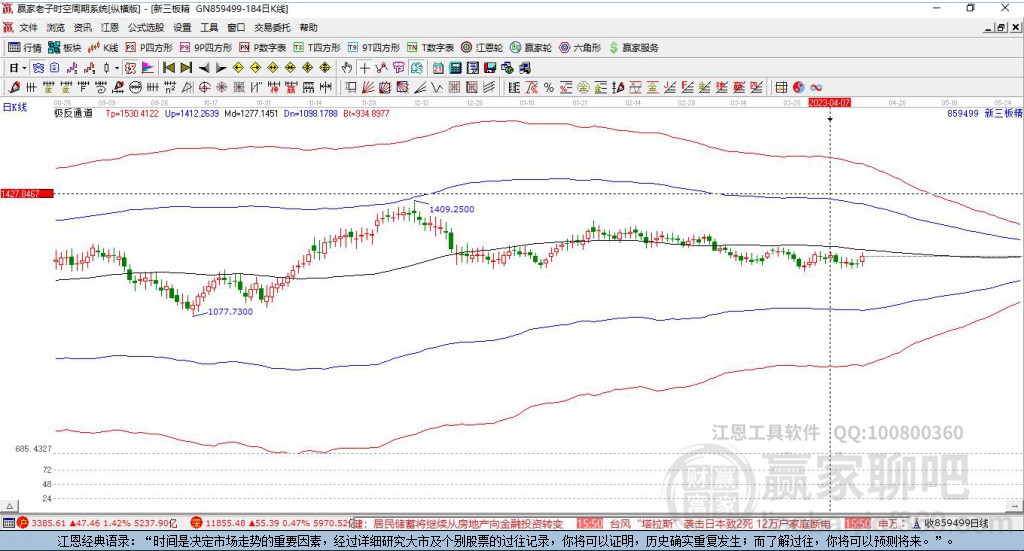
Task: Toggle the pink flag indicator icon
Action: coord(148,68)
